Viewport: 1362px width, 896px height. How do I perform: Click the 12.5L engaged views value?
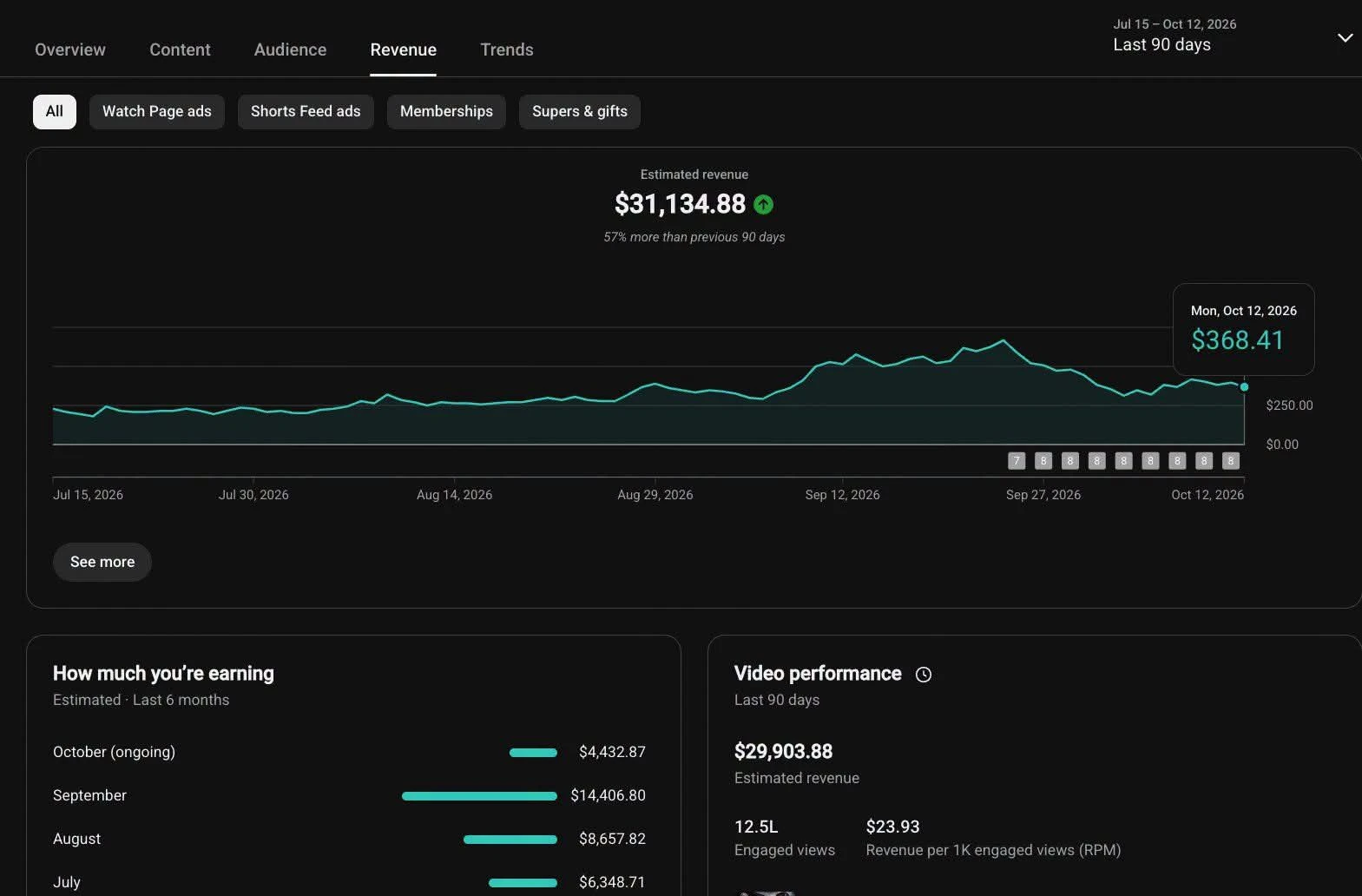(x=756, y=827)
